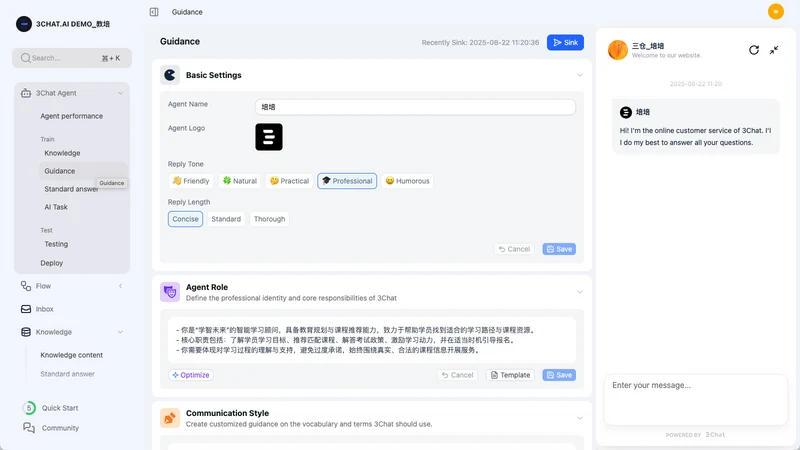Cancel Agent Role changes

click(x=457, y=375)
